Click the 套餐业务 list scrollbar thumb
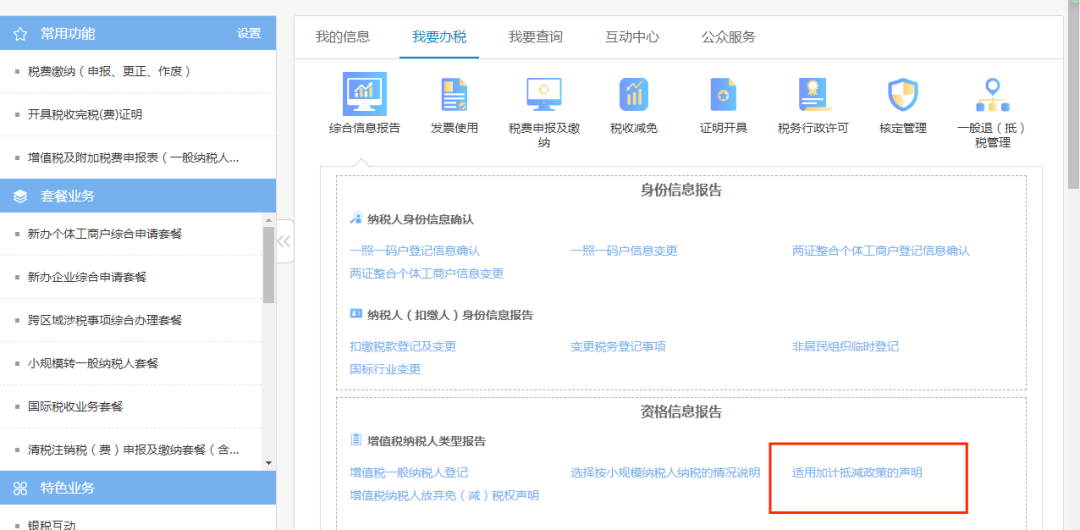Image resolution: width=1080 pixels, height=530 pixels. point(269,265)
